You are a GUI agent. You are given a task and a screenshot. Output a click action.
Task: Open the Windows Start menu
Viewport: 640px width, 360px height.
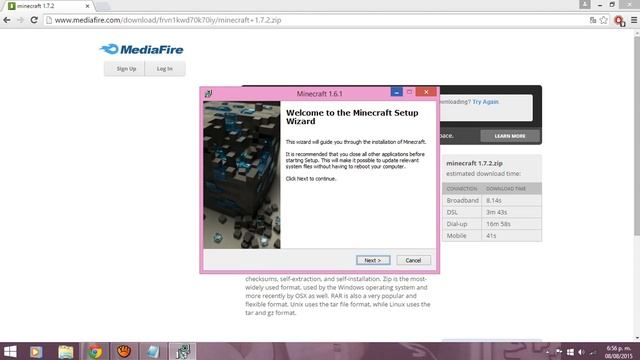[x=10, y=351]
